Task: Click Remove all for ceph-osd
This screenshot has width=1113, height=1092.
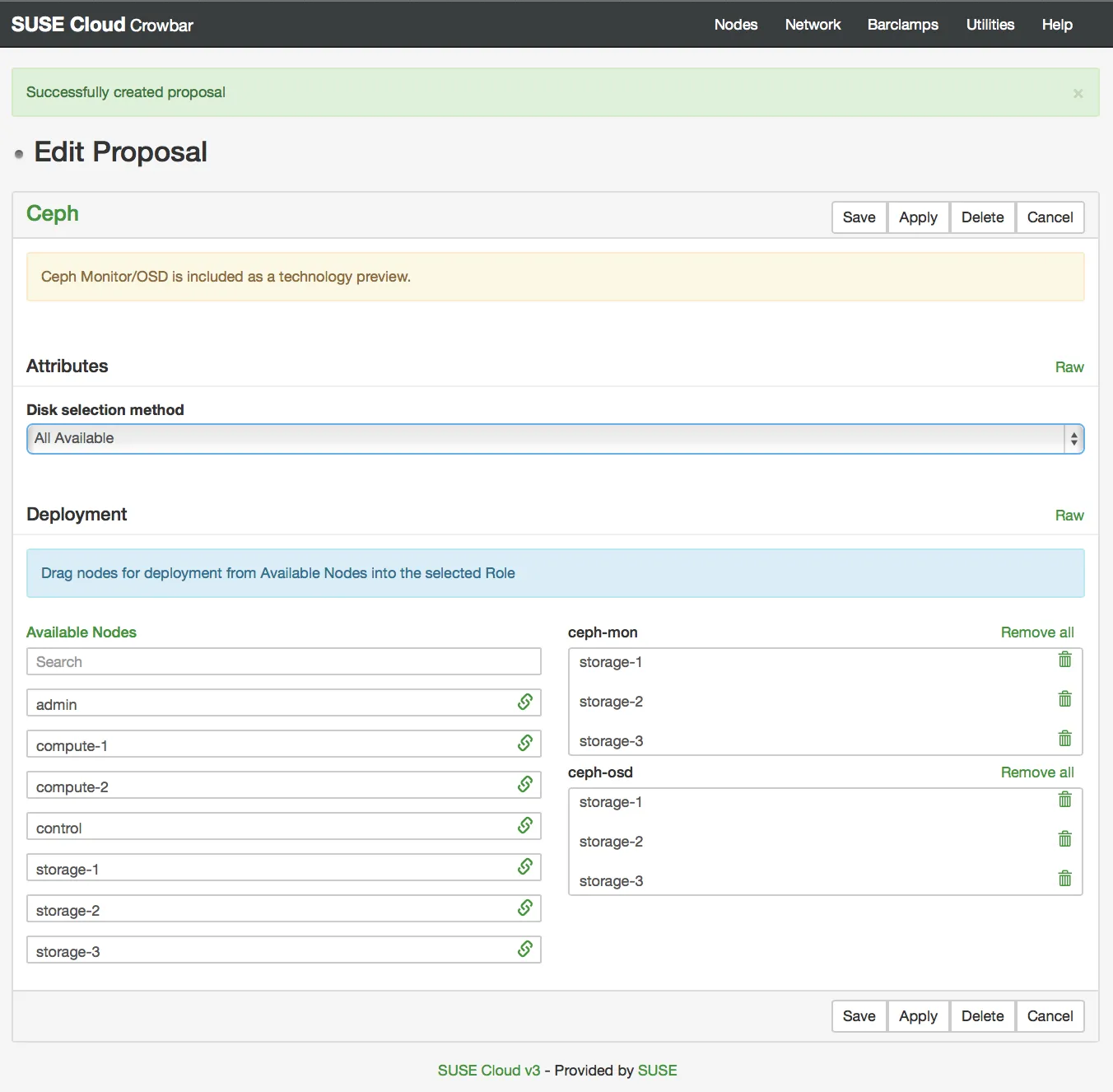Action: (1037, 772)
